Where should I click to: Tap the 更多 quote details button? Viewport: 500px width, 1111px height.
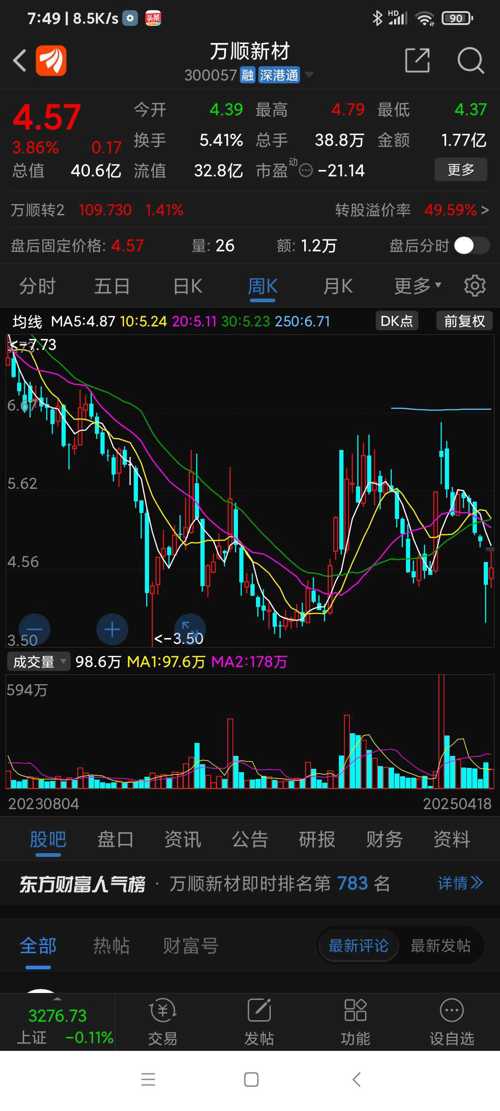461,170
